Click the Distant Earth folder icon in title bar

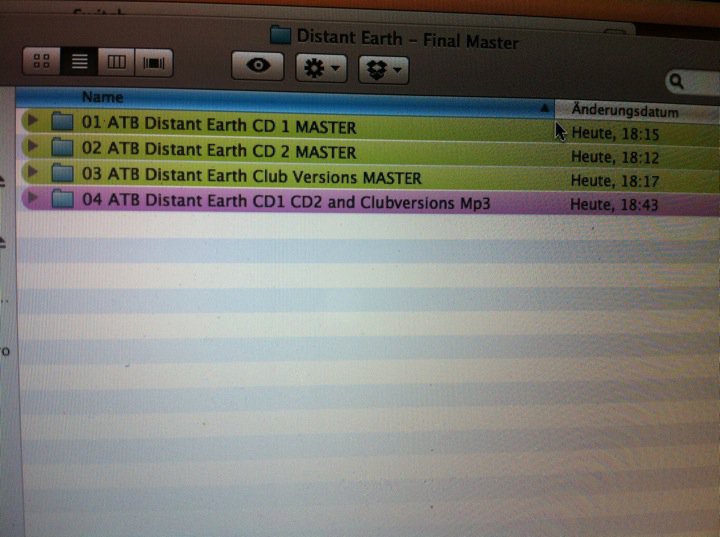pyautogui.click(x=280, y=37)
